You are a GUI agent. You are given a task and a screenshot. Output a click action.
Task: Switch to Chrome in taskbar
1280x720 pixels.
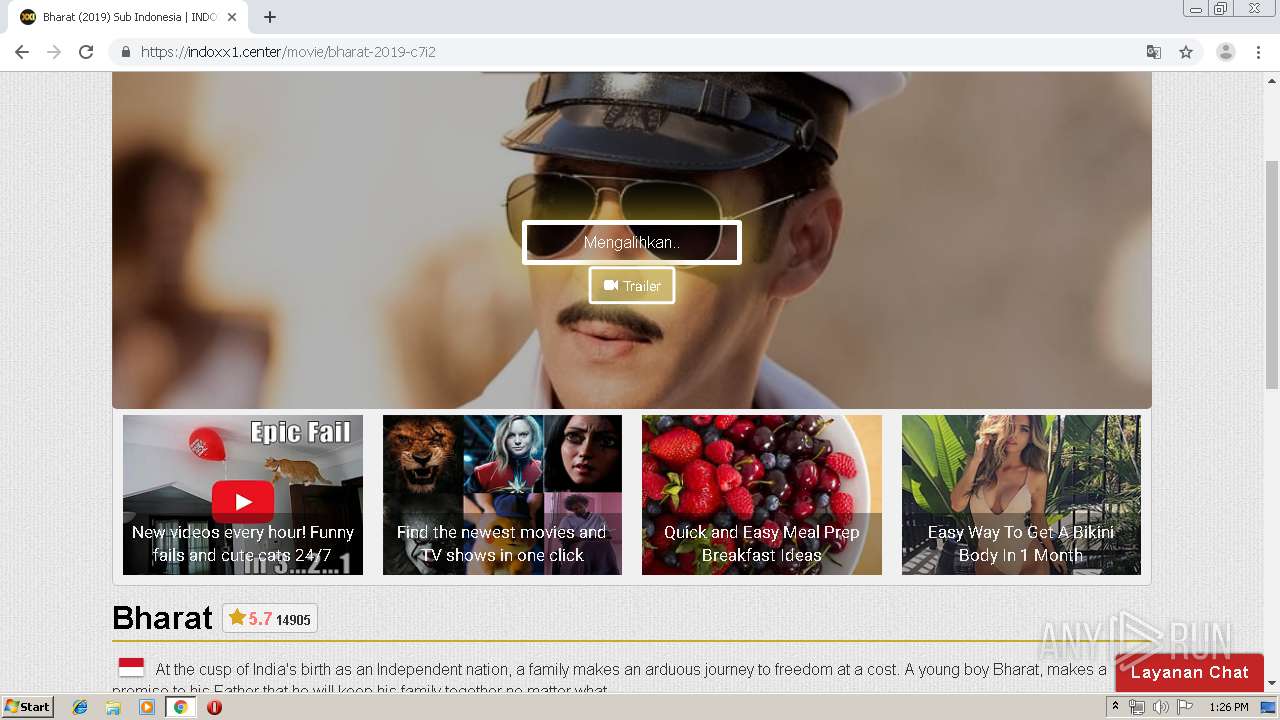pos(181,707)
